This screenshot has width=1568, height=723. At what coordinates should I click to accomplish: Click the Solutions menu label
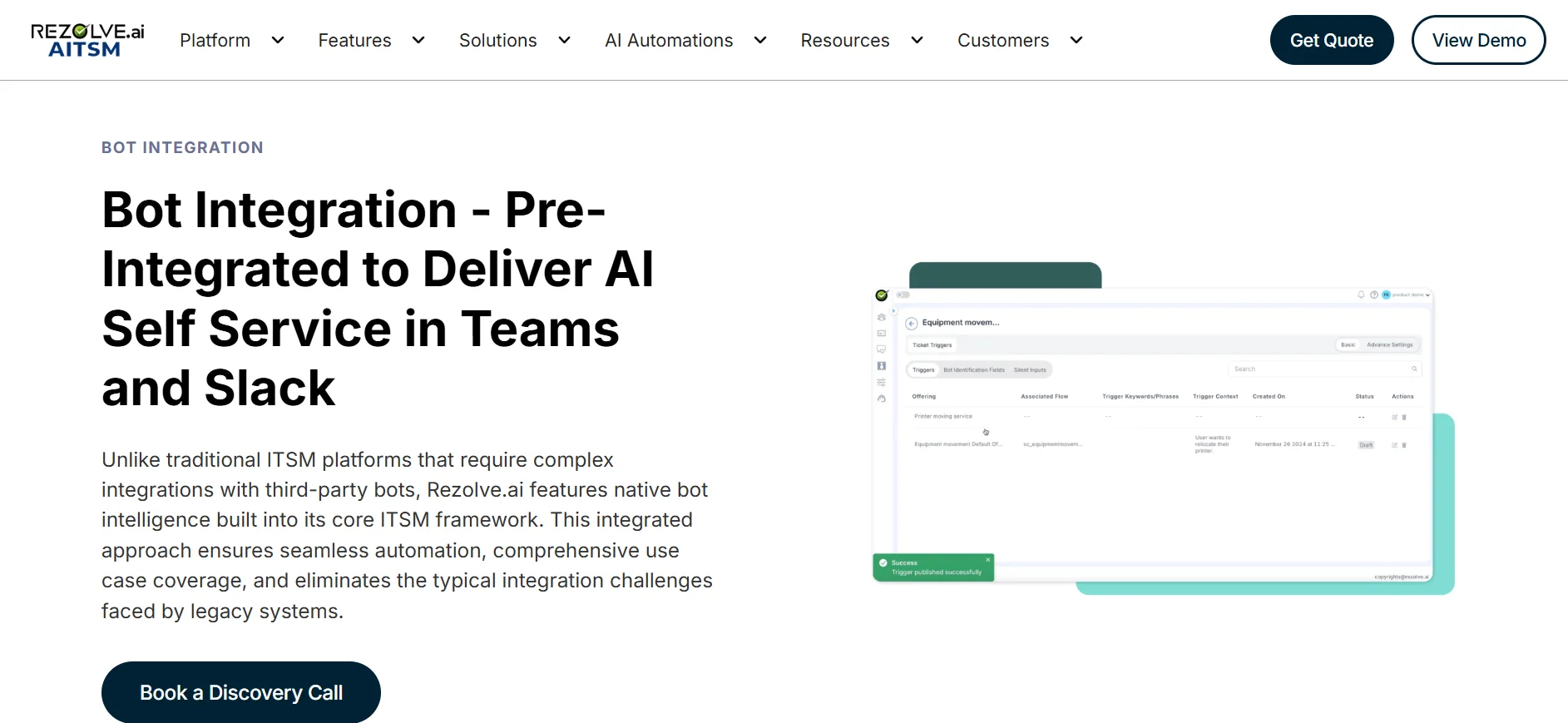pyautogui.click(x=497, y=40)
